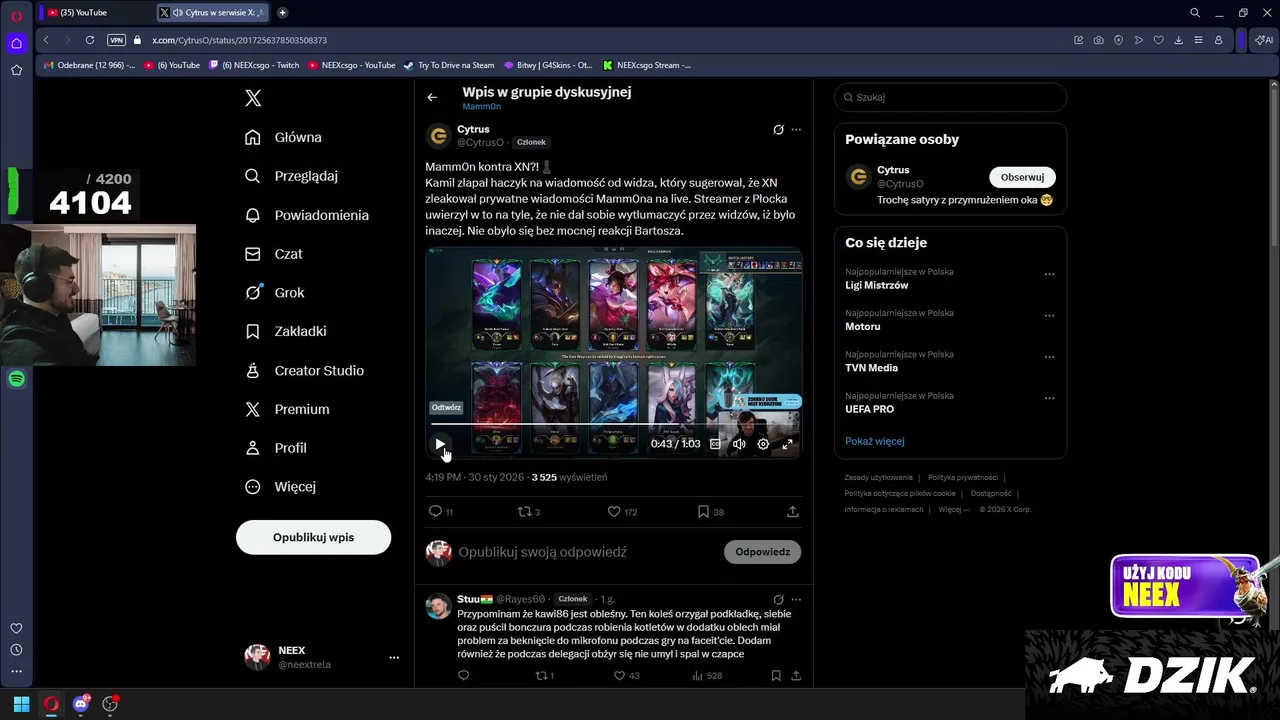Like the Stuu reply
Viewport: 1280px width, 720px height.
click(626, 676)
